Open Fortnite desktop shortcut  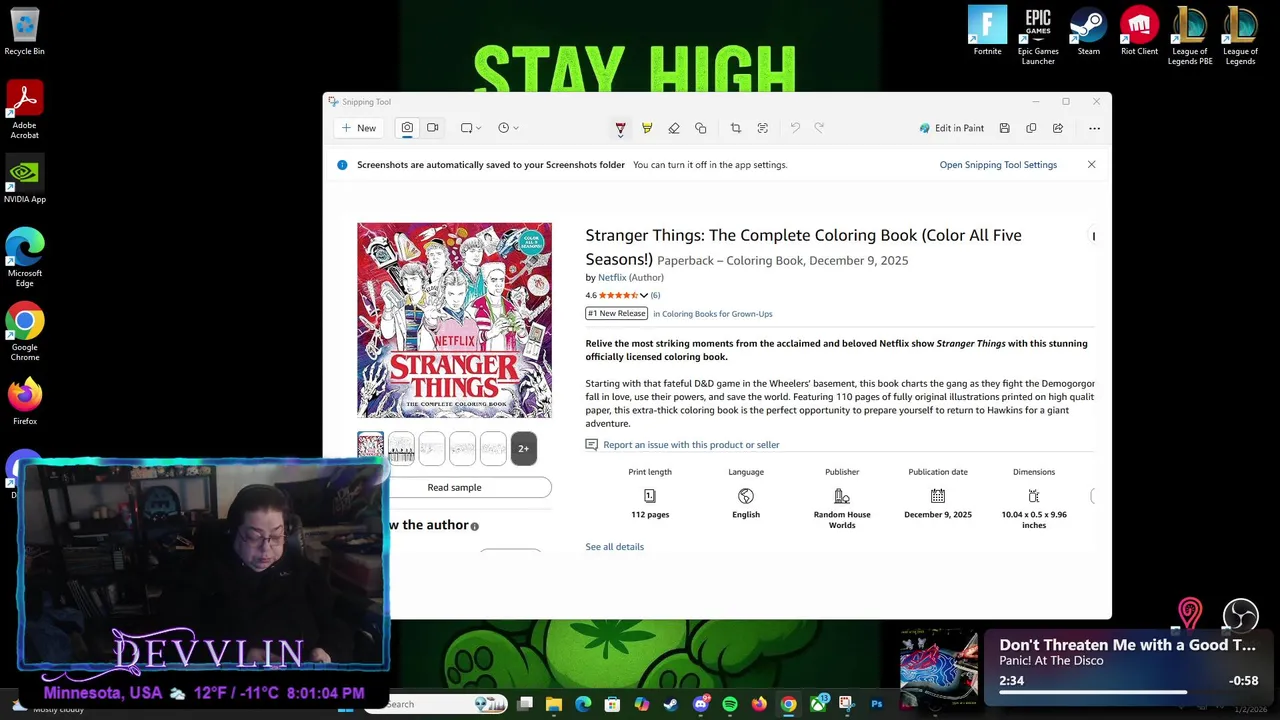click(x=987, y=31)
